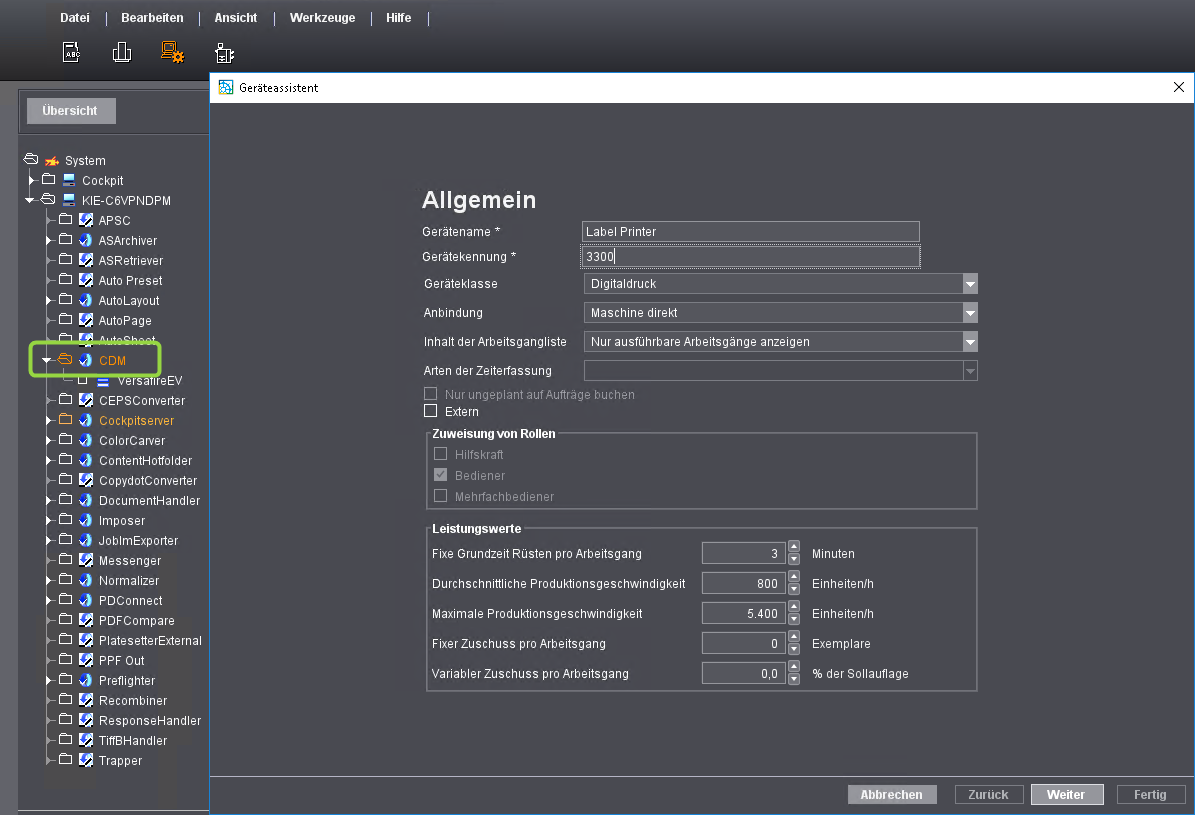Open the Werkzeuge menu

[x=322, y=18]
